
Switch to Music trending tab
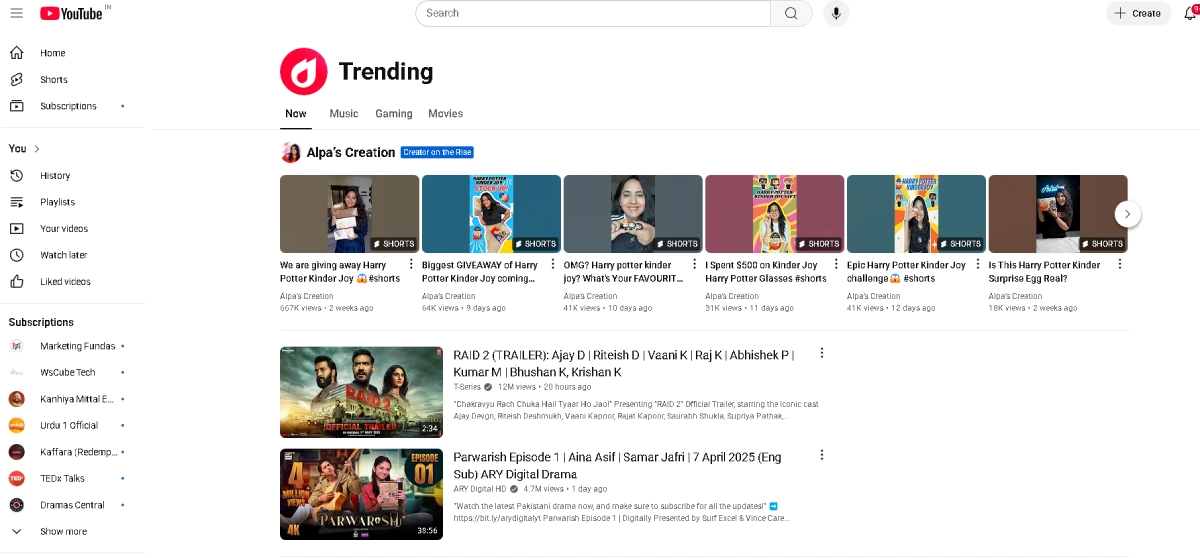coord(344,114)
